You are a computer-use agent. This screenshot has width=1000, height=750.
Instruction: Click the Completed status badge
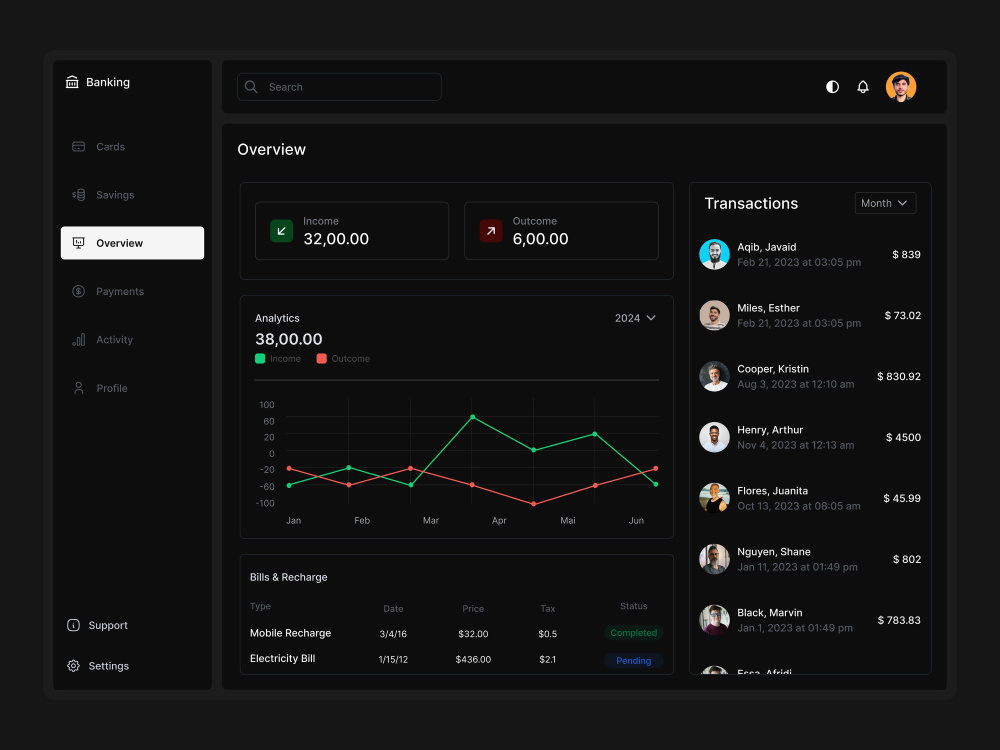633,633
